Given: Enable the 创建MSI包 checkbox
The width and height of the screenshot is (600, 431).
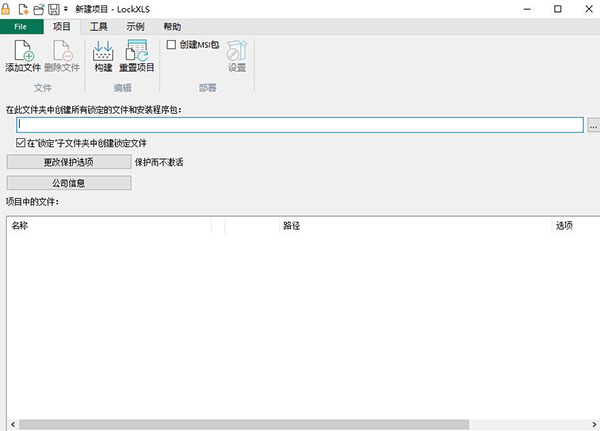Looking at the screenshot, I should (171, 45).
